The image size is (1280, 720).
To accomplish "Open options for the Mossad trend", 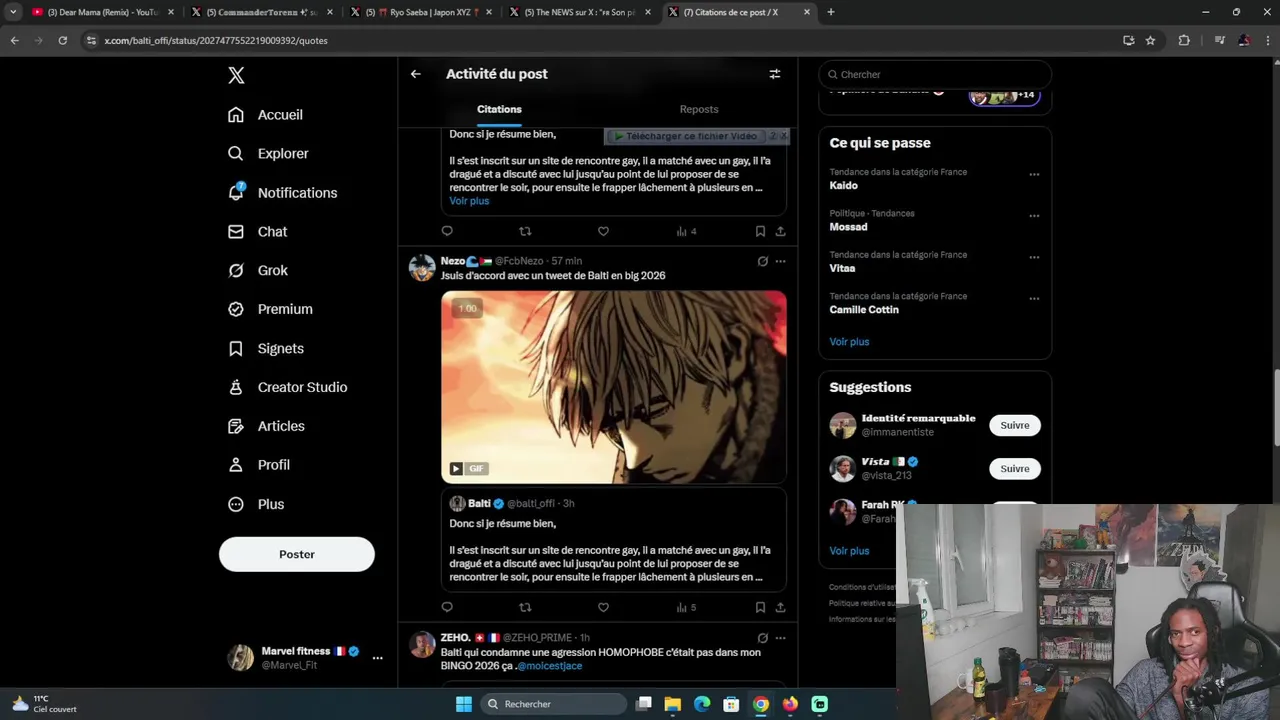I will click(1034, 215).
